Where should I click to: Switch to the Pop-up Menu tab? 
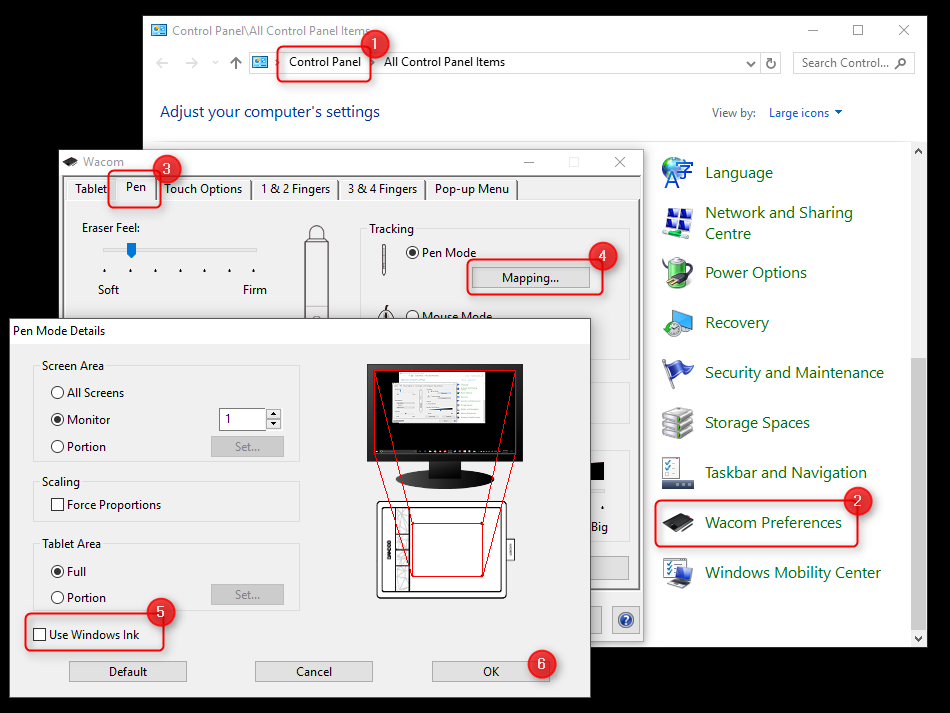click(x=471, y=189)
